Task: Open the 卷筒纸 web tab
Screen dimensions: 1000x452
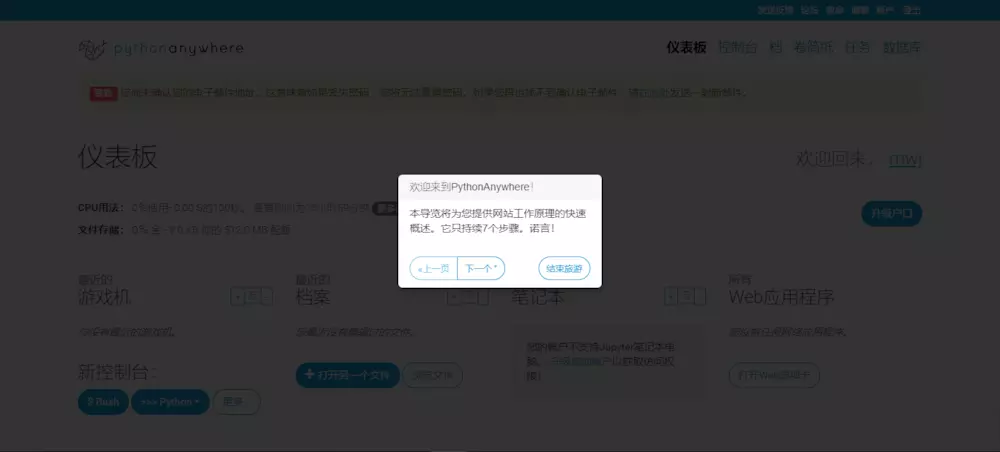Action: [x=813, y=47]
